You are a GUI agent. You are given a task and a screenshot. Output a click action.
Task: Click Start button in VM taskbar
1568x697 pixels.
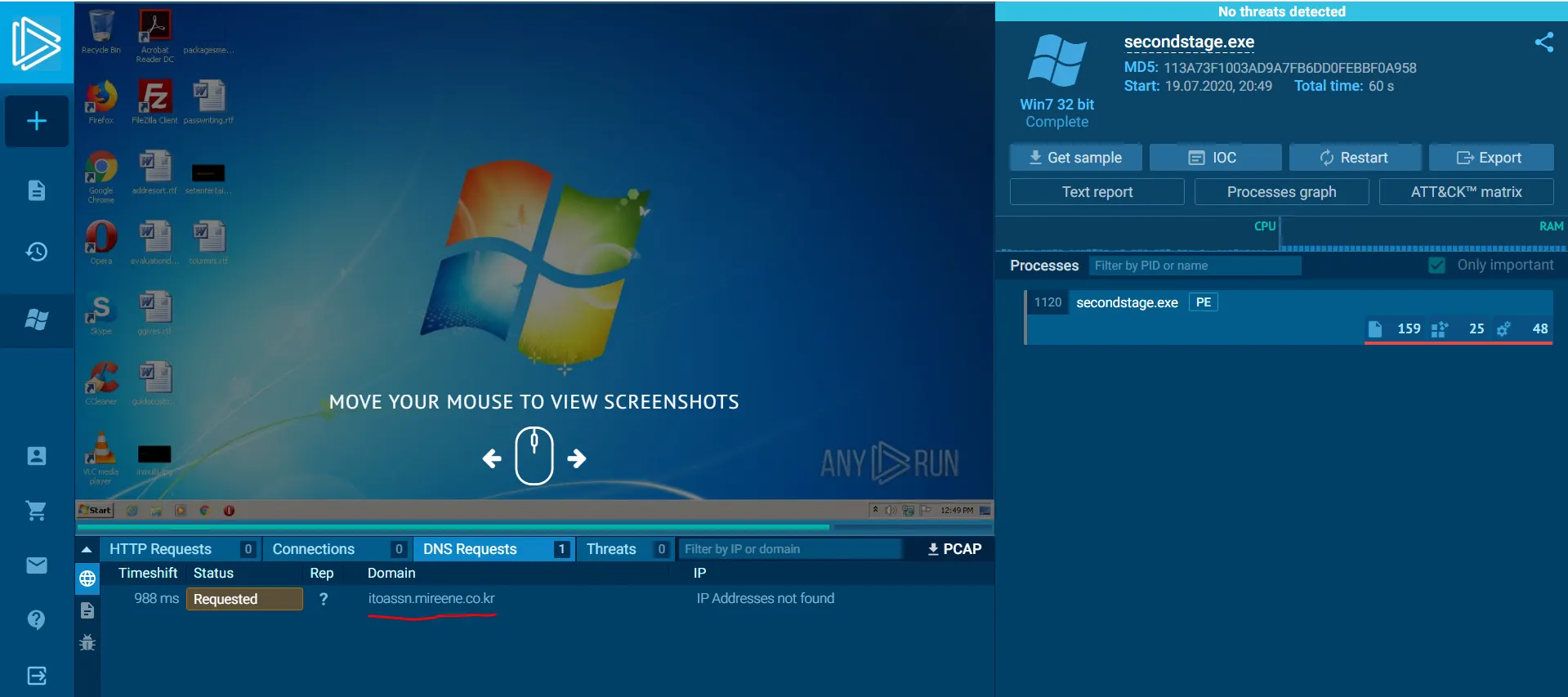(x=95, y=511)
